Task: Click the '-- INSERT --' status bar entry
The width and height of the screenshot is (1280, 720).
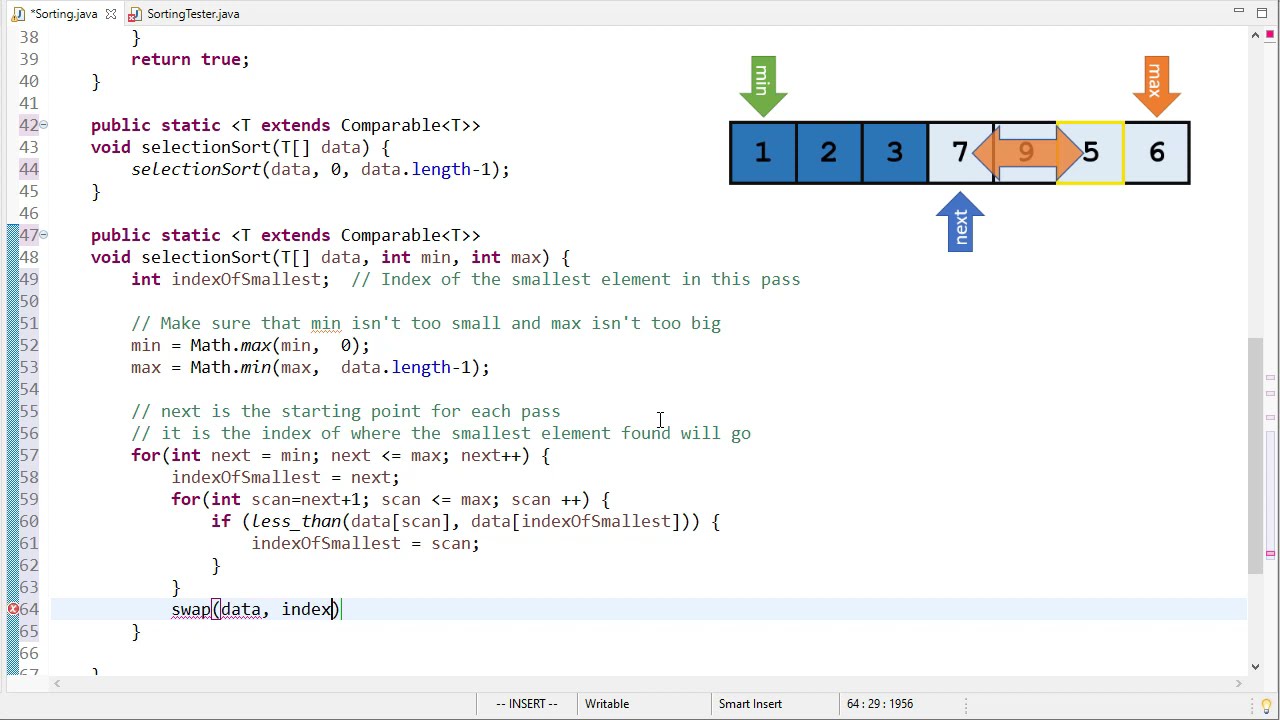Action: 527,704
